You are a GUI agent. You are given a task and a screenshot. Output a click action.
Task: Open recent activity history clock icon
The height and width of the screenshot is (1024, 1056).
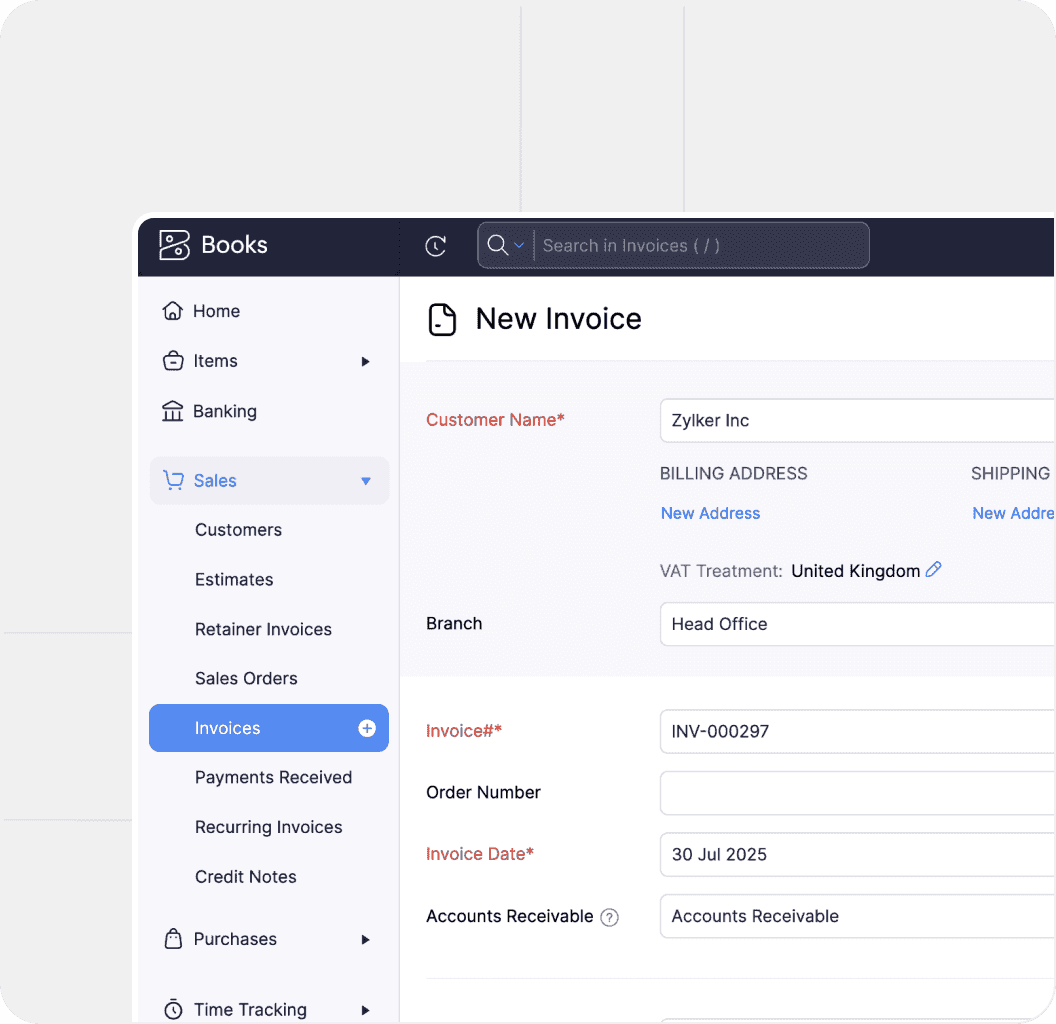click(x=436, y=246)
